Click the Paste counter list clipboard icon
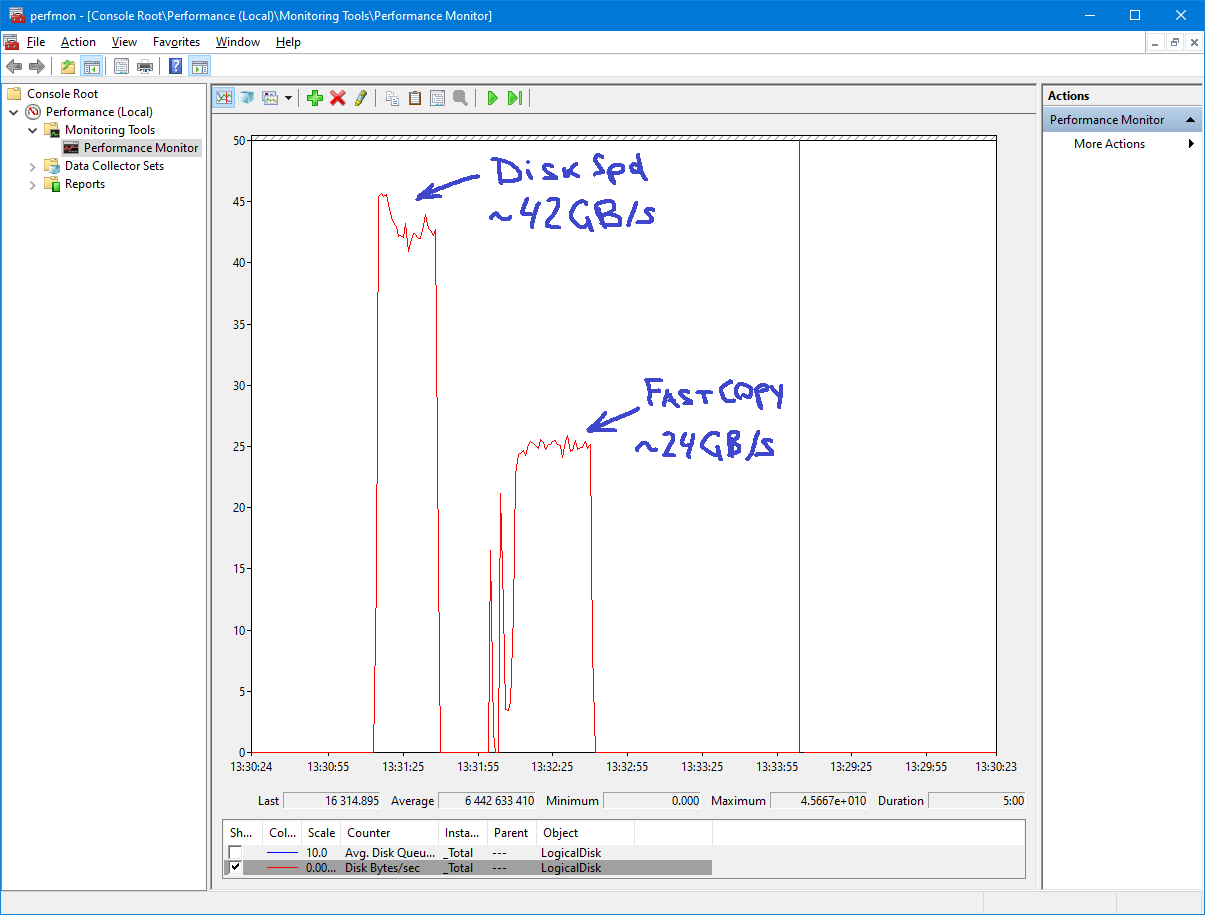This screenshot has width=1205, height=915. (414, 97)
